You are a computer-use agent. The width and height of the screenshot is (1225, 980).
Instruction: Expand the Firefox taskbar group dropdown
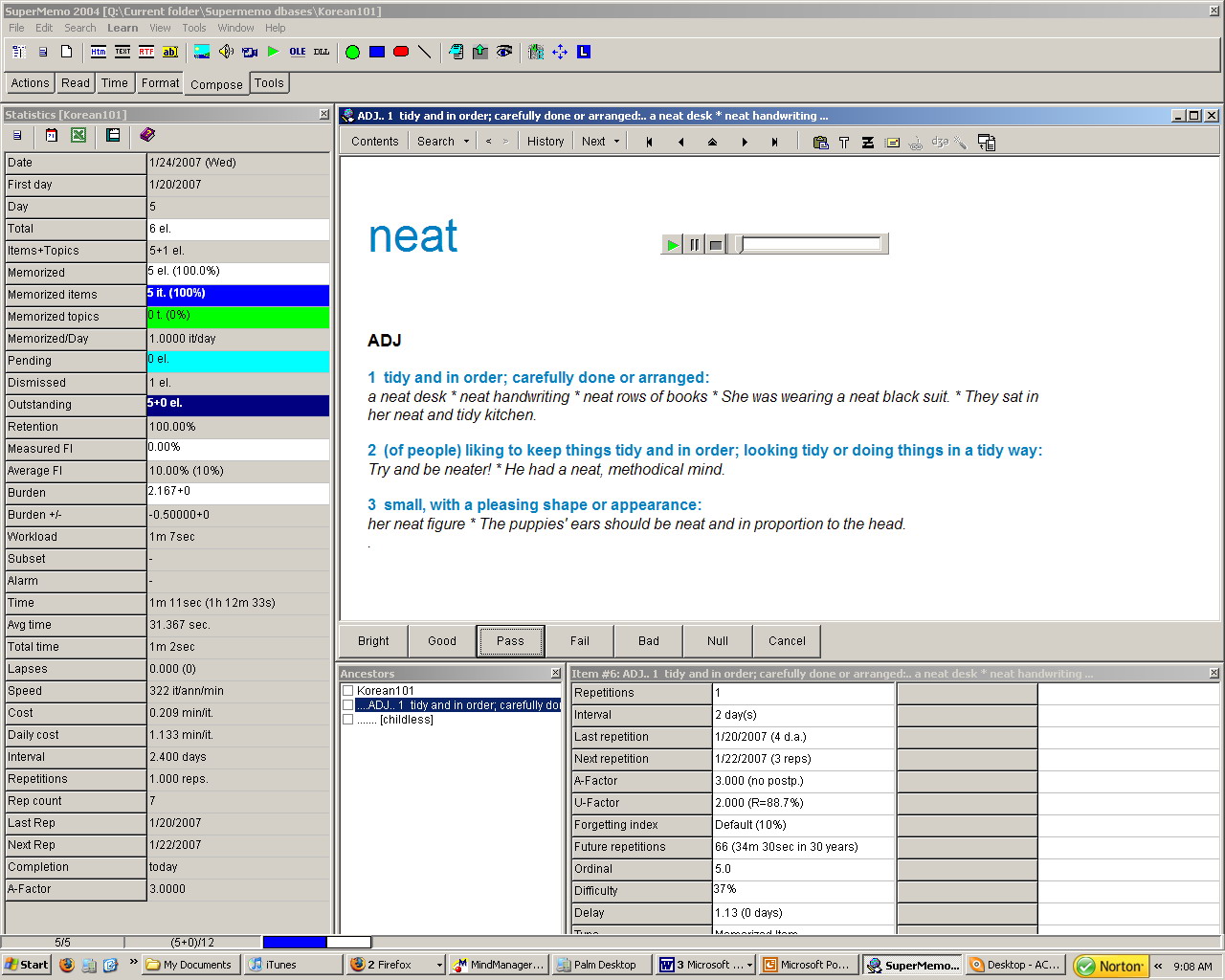click(439, 965)
